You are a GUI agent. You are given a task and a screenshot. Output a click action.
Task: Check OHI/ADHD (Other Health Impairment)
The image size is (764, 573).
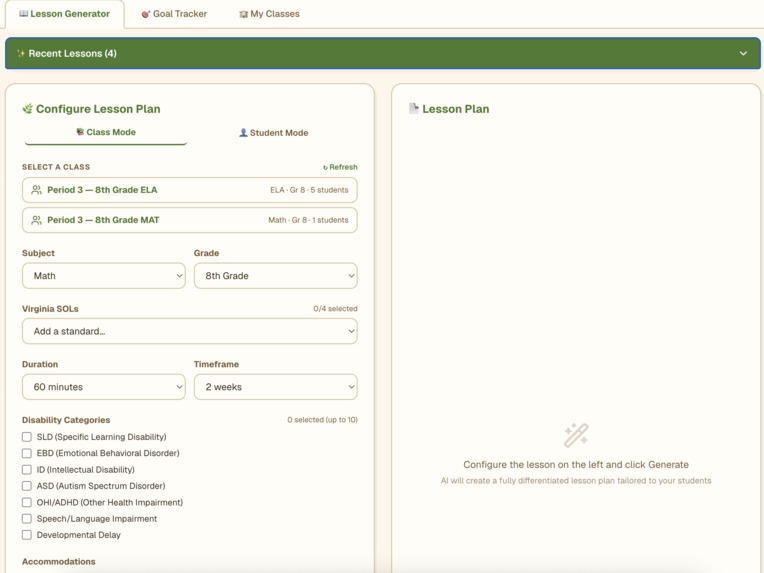[x=27, y=502]
